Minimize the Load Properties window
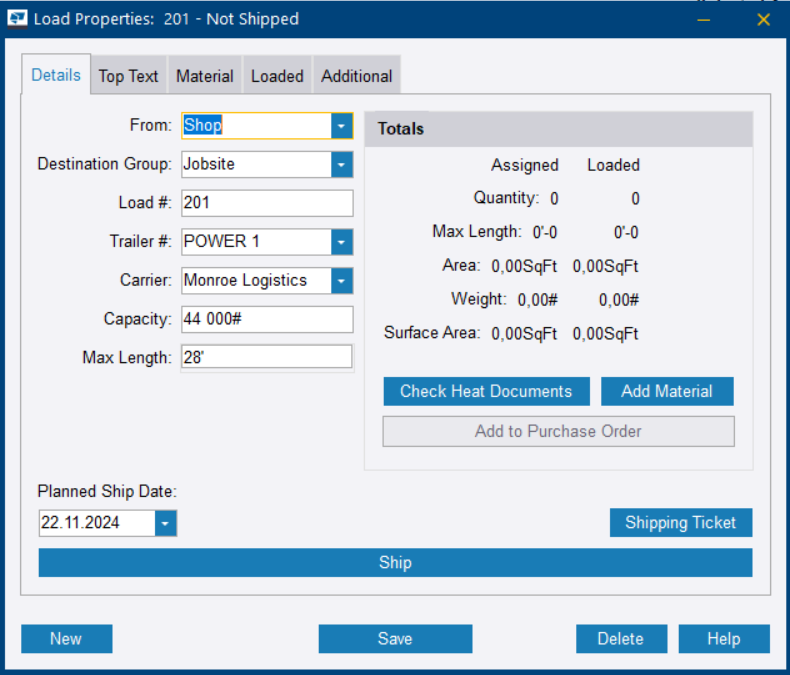Viewport: 790px width, 675px height. click(704, 19)
